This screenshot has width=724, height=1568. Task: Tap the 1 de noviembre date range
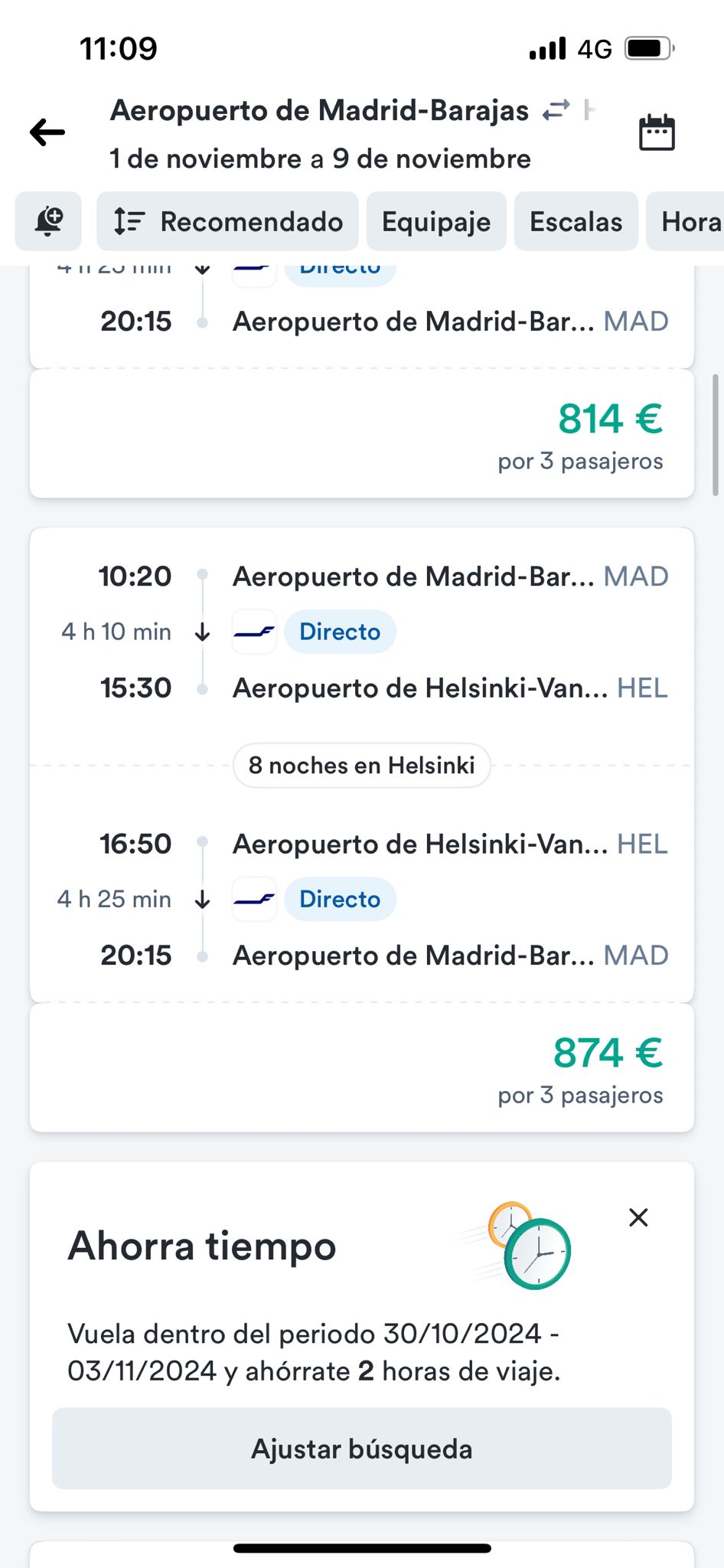pos(320,159)
